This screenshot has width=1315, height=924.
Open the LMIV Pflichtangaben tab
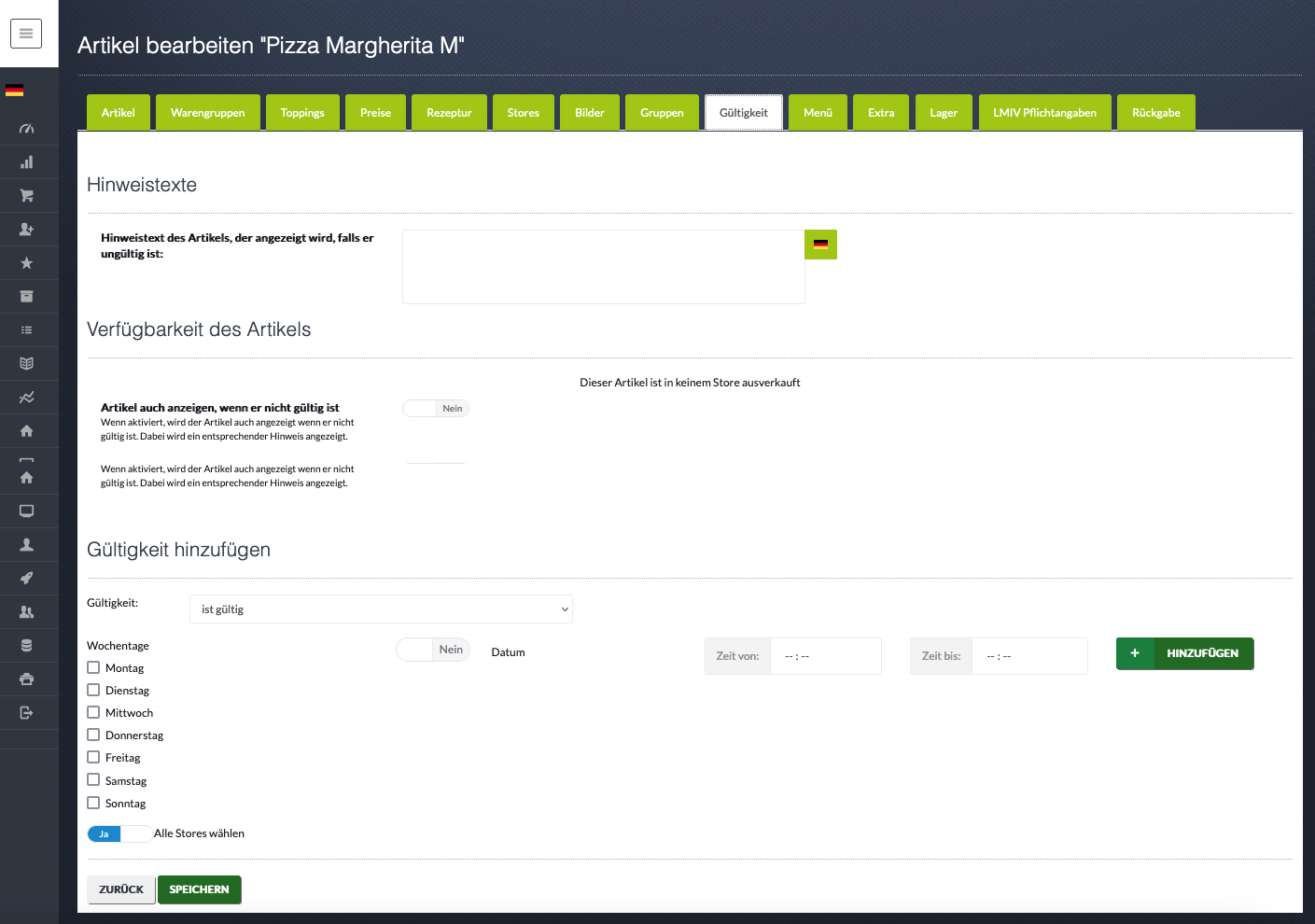[x=1045, y=112]
